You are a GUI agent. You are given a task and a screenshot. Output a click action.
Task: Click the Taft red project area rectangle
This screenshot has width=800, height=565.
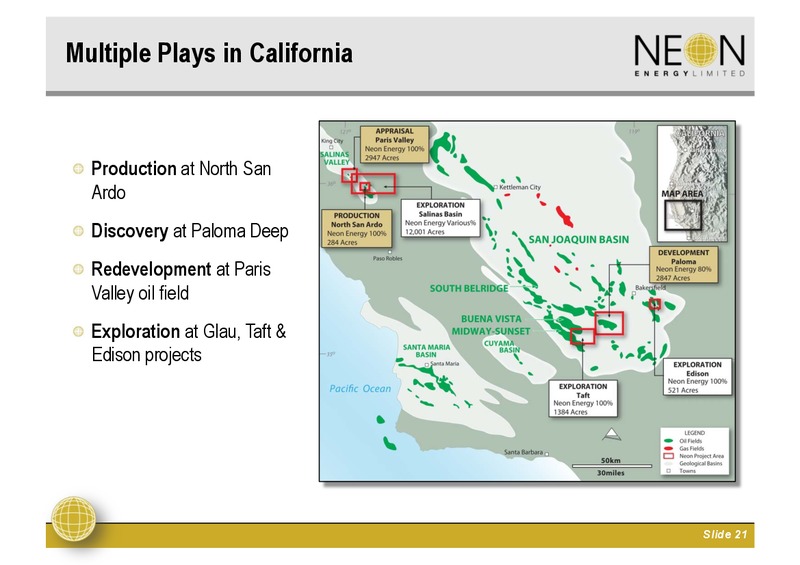click(582, 336)
